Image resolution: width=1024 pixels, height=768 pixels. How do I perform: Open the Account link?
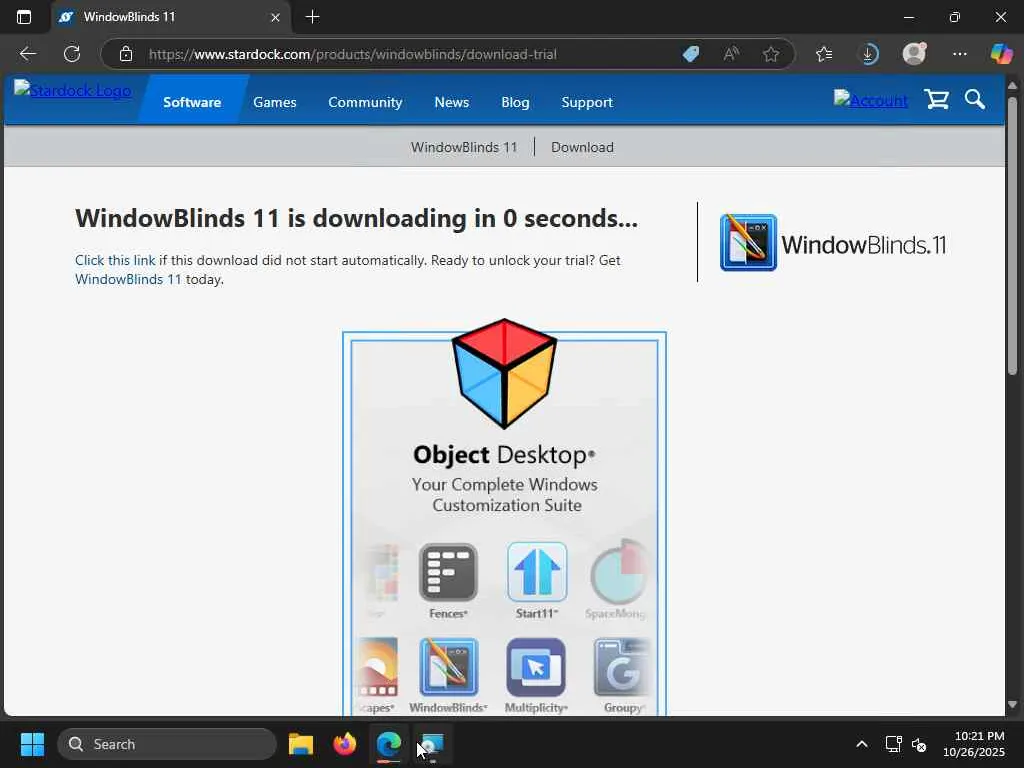(x=871, y=99)
